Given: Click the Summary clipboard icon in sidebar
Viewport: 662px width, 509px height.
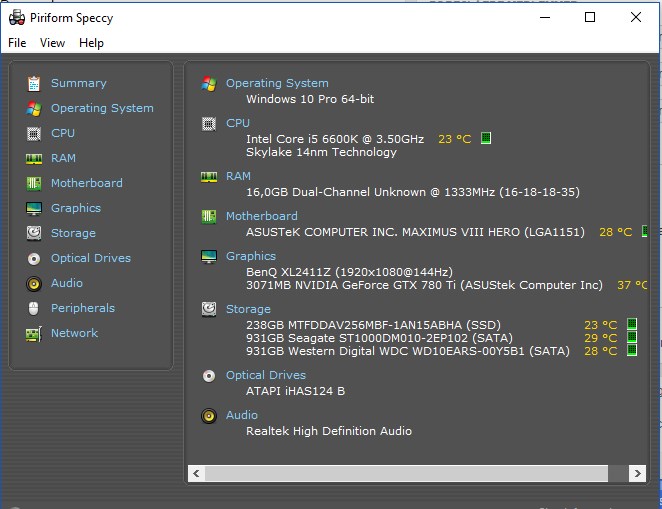Looking at the screenshot, I should [34, 84].
